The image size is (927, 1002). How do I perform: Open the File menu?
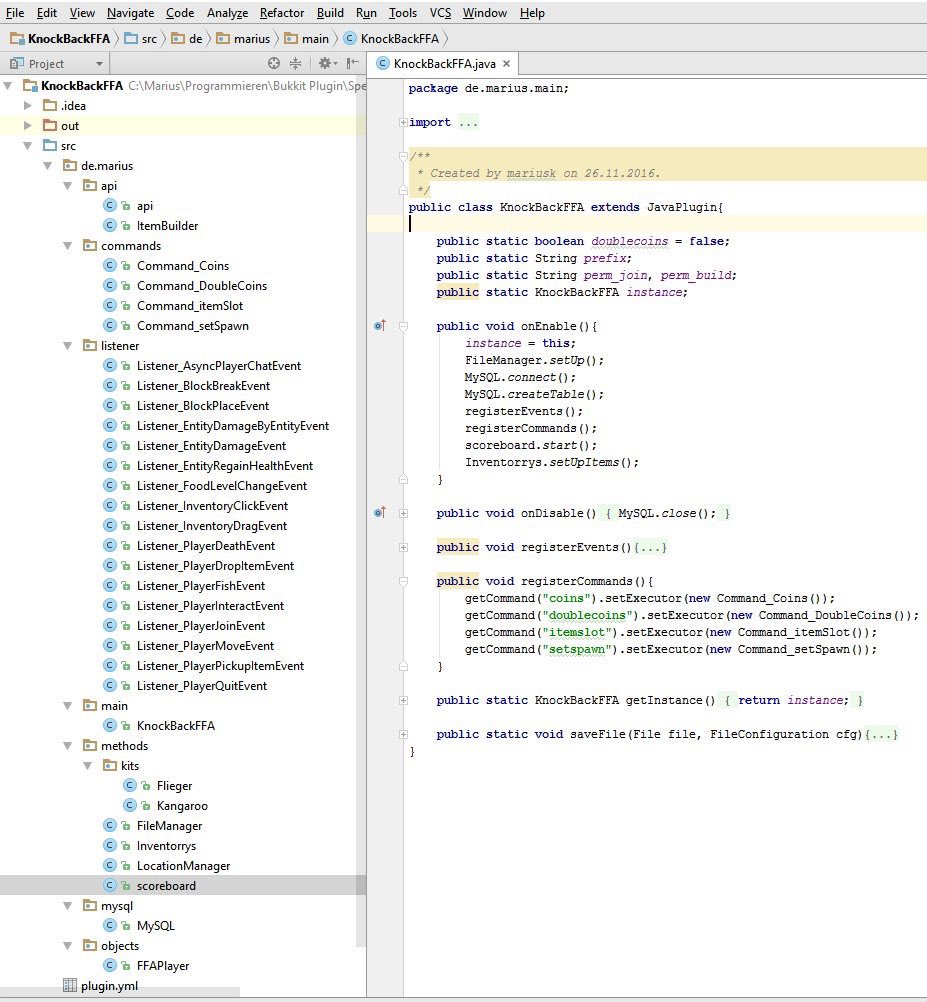[15, 13]
